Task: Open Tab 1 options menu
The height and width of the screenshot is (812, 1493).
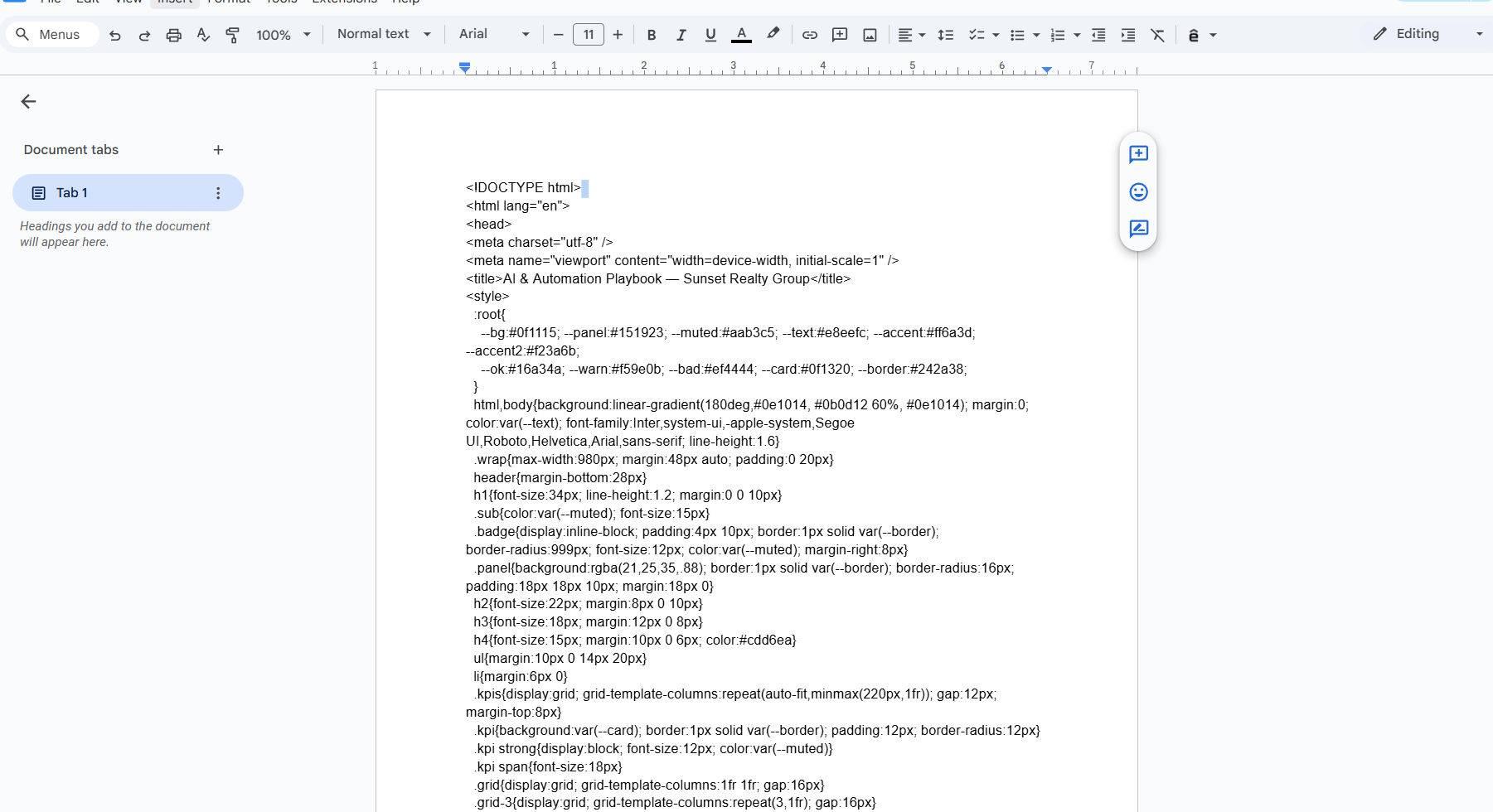Action: tap(218, 193)
